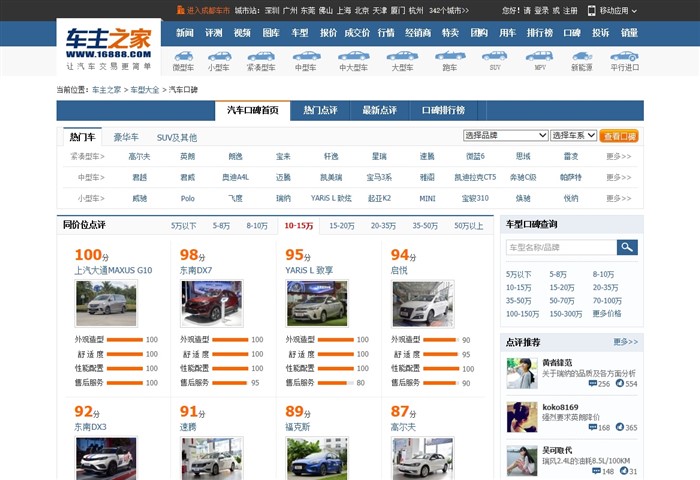700x480 pixels.
Task: Open the 东南DX7 title link
Action: (x=196, y=270)
